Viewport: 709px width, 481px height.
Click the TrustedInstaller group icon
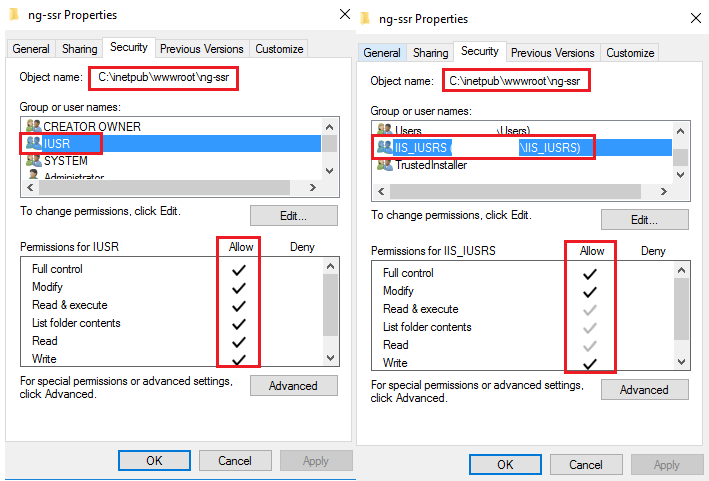(384, 165)
